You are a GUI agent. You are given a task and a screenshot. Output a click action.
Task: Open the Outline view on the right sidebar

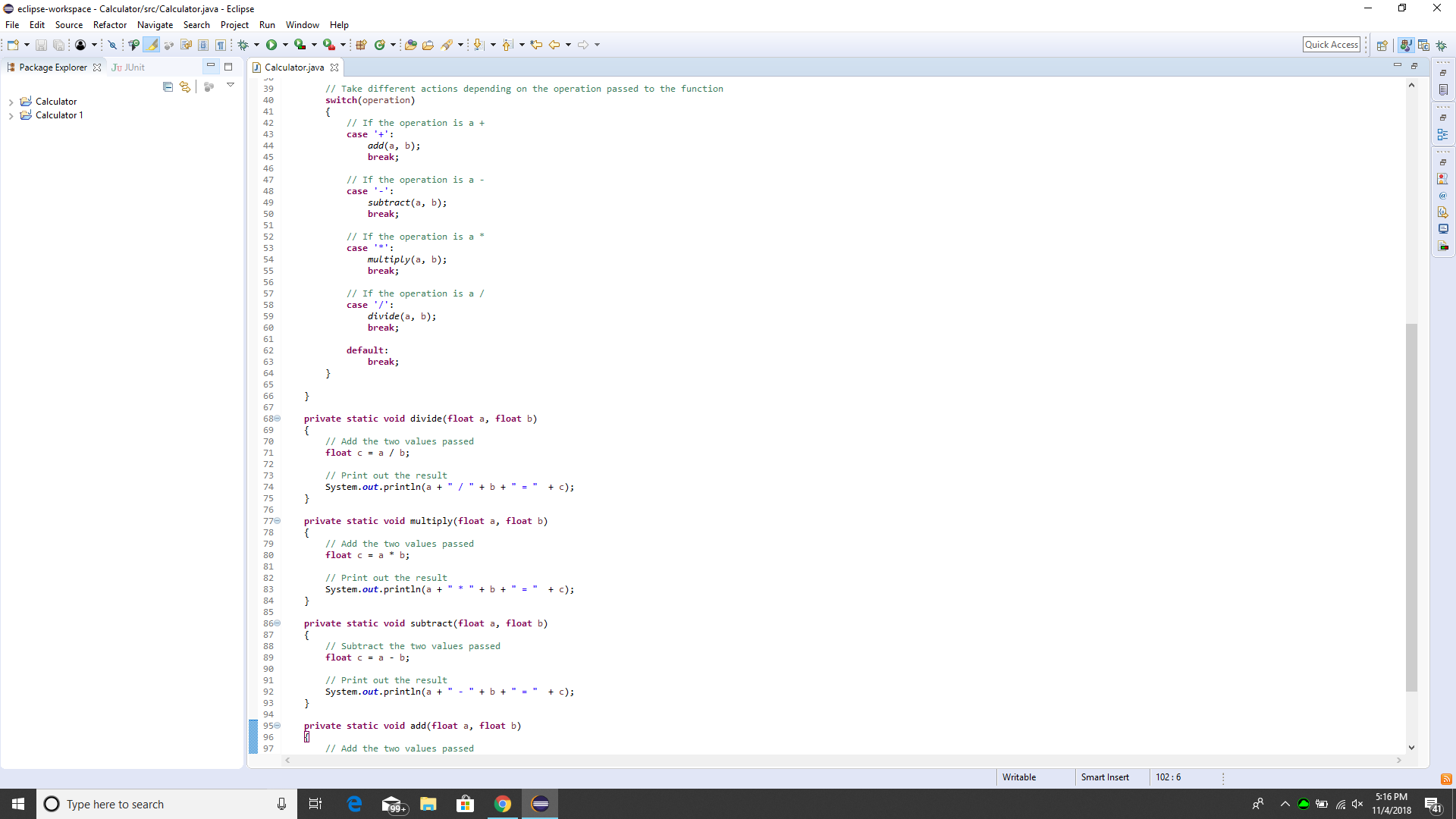tap(1444, 136)
